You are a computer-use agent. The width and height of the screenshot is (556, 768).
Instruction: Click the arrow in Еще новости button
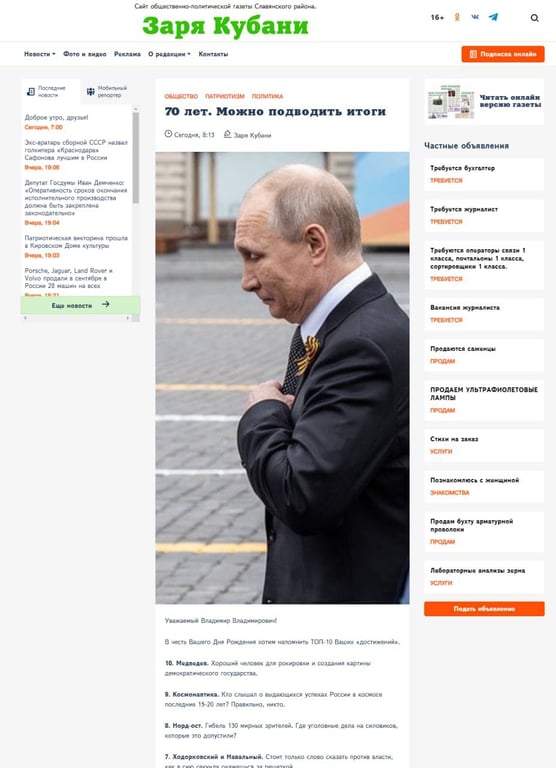click(105, 305)
